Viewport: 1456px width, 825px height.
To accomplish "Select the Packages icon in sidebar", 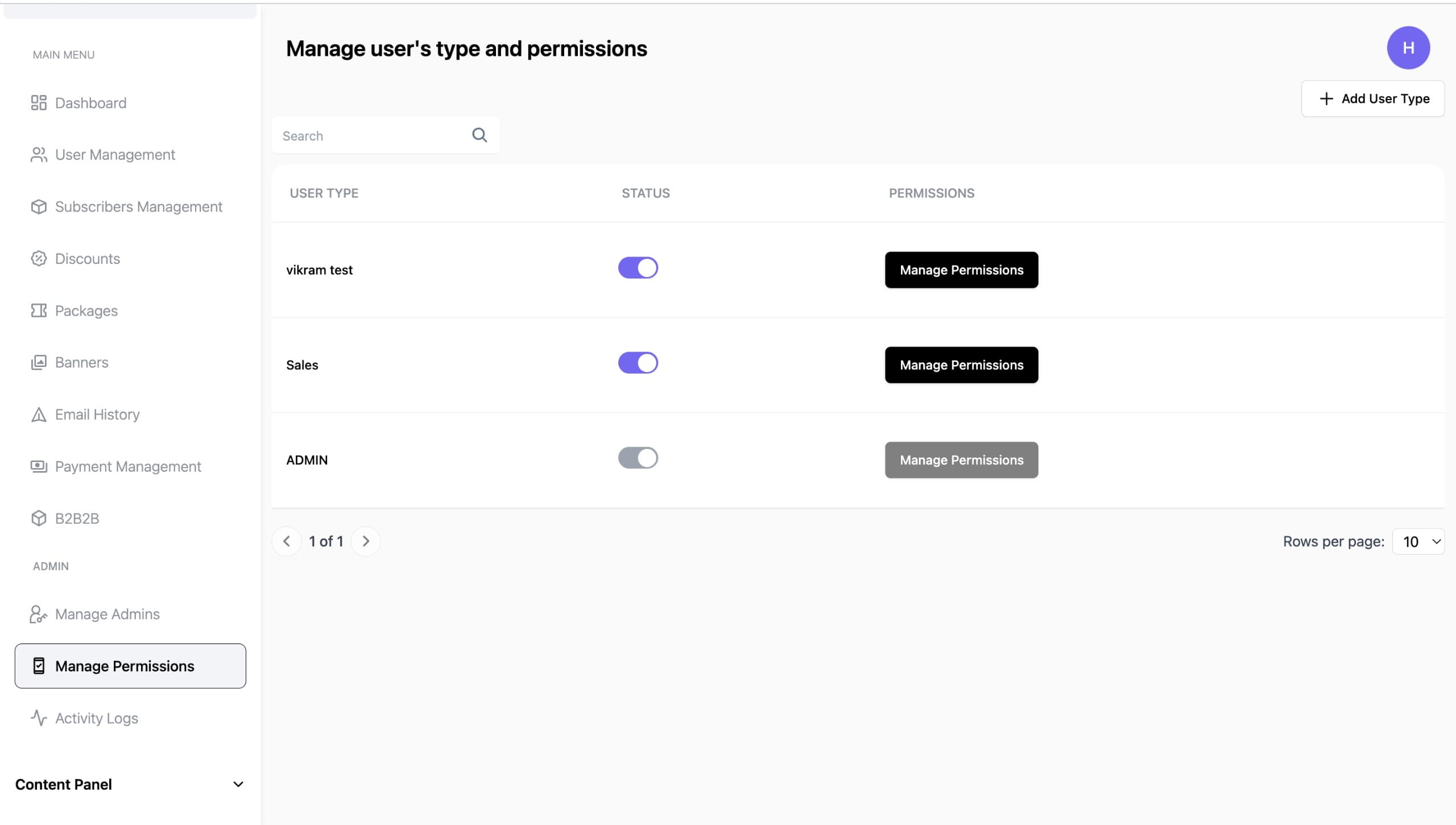I will [x=38, y=310].
